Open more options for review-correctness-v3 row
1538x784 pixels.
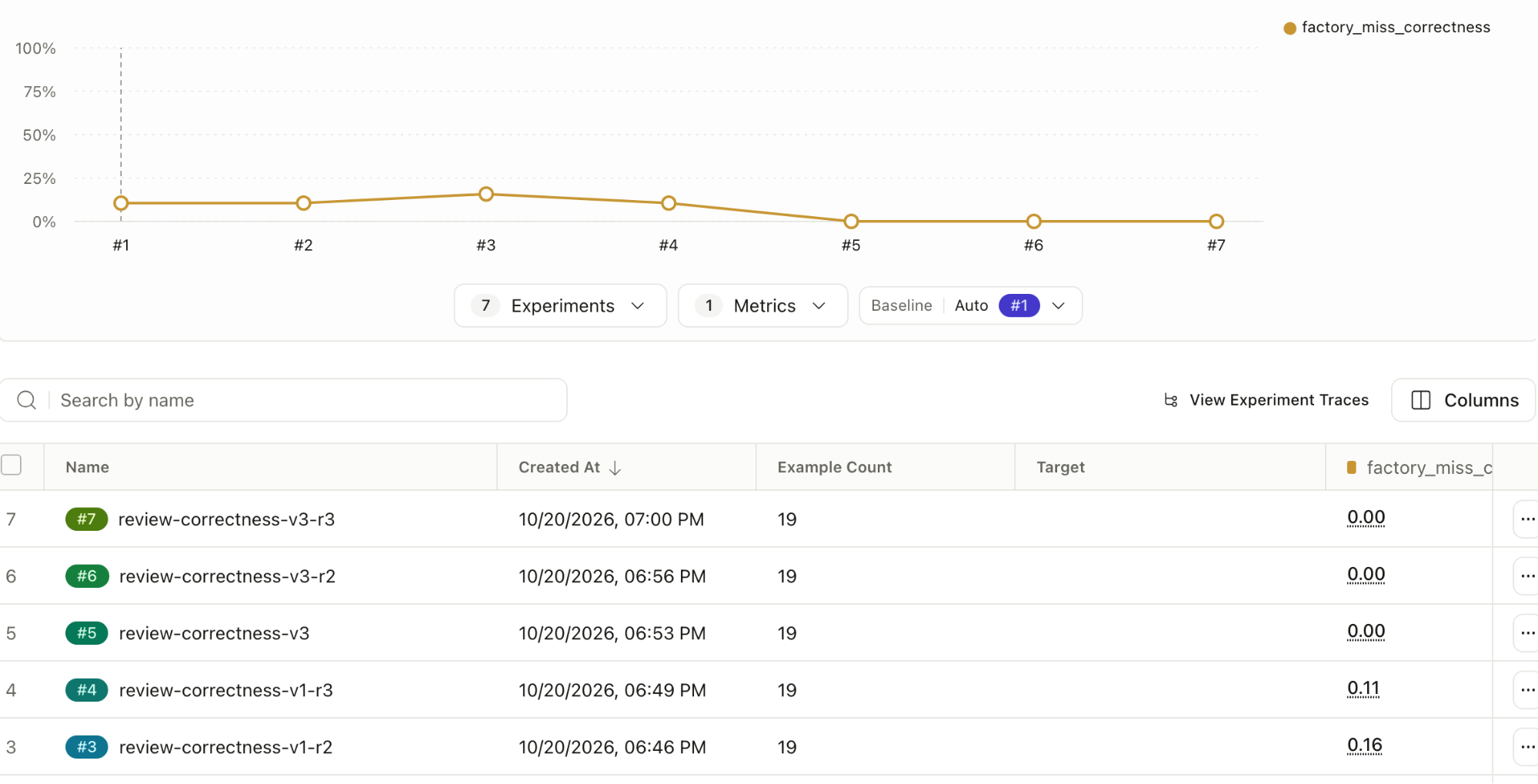[1527, 633]
